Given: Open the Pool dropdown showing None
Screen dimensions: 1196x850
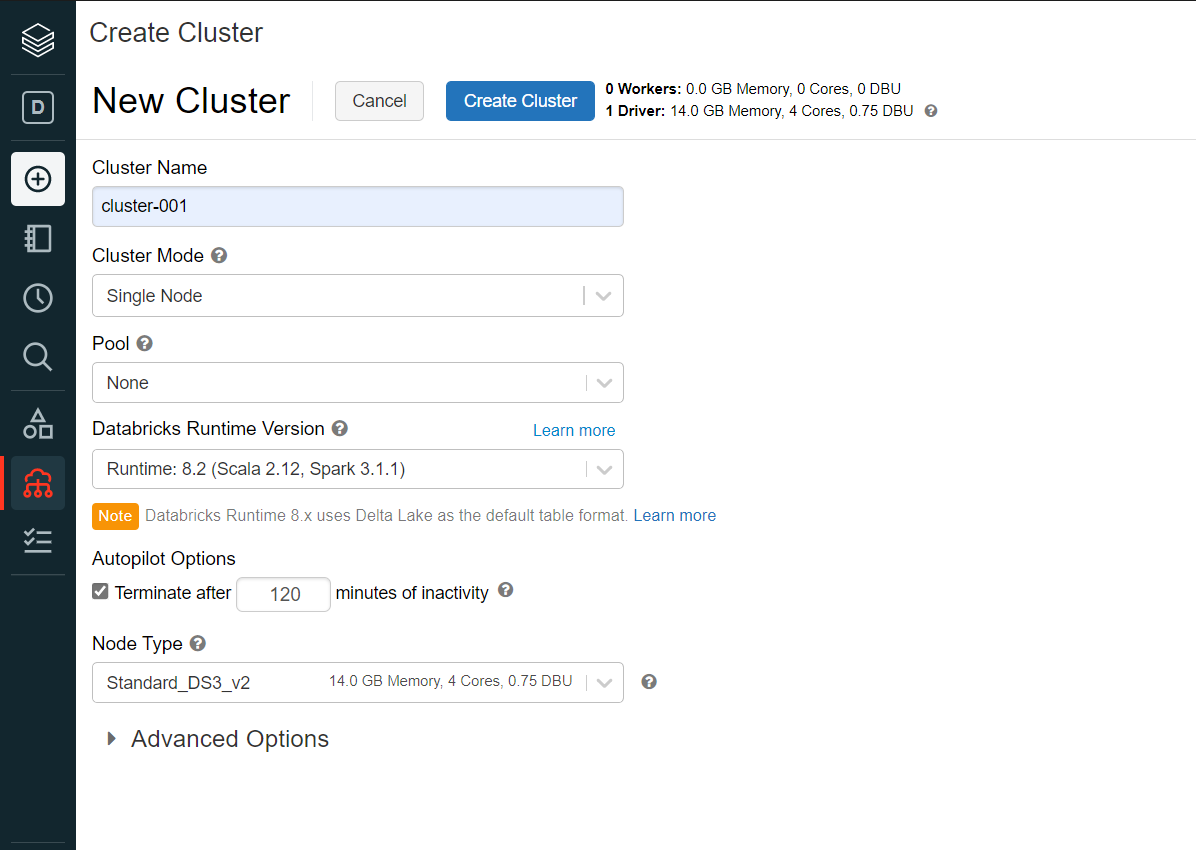Looking at the screenshot, I should click(x=358, y=382).
